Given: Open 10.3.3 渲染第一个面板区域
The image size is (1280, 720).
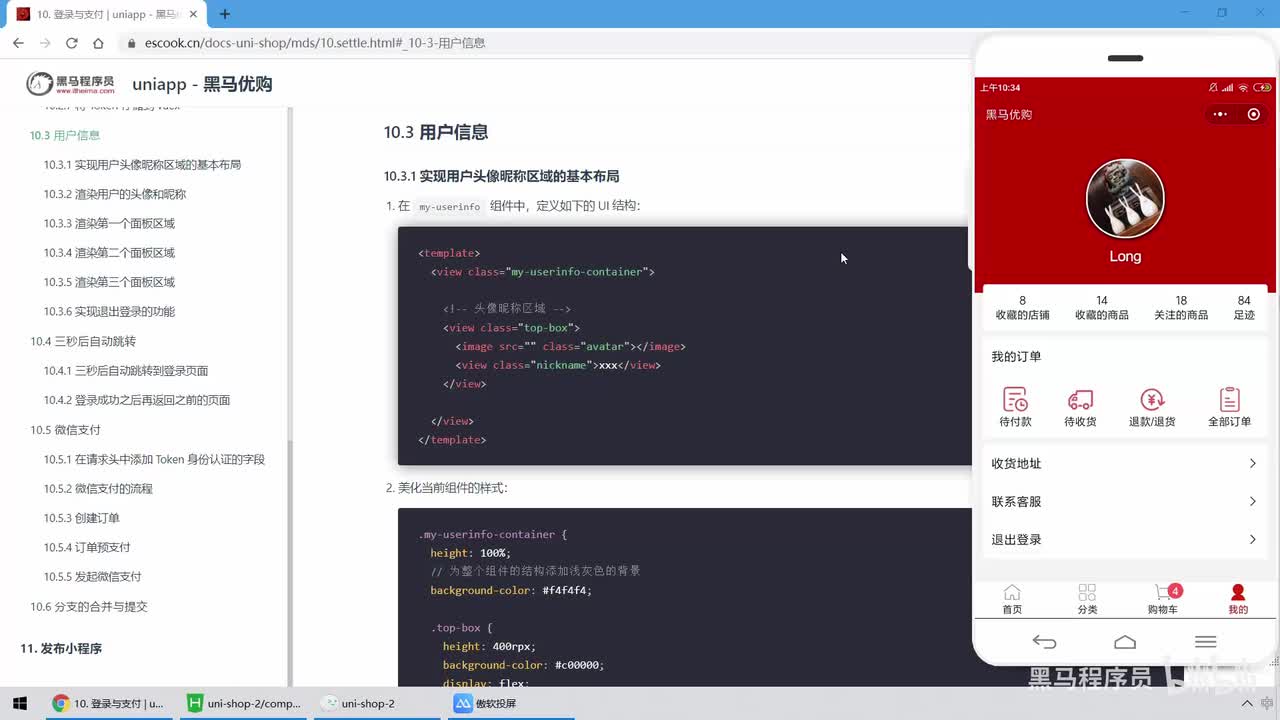Looking at the screenshot, I should click(x=109, y=223).
